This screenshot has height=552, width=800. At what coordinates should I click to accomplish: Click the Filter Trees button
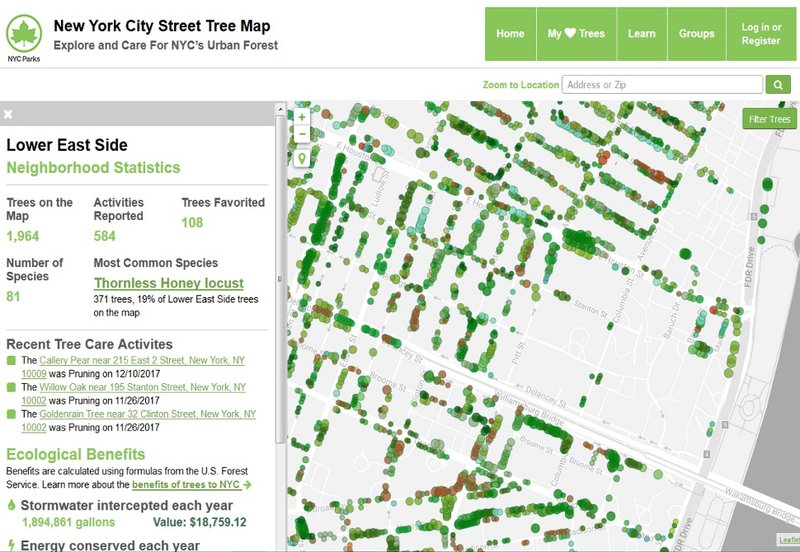(x=769, y=119)
